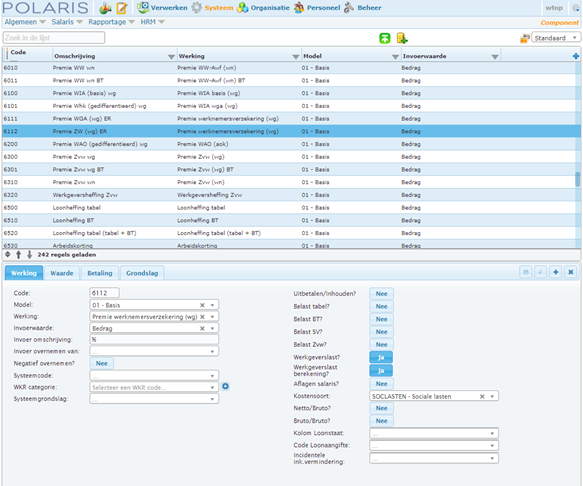Add a new component with plus button

(555, 272)
